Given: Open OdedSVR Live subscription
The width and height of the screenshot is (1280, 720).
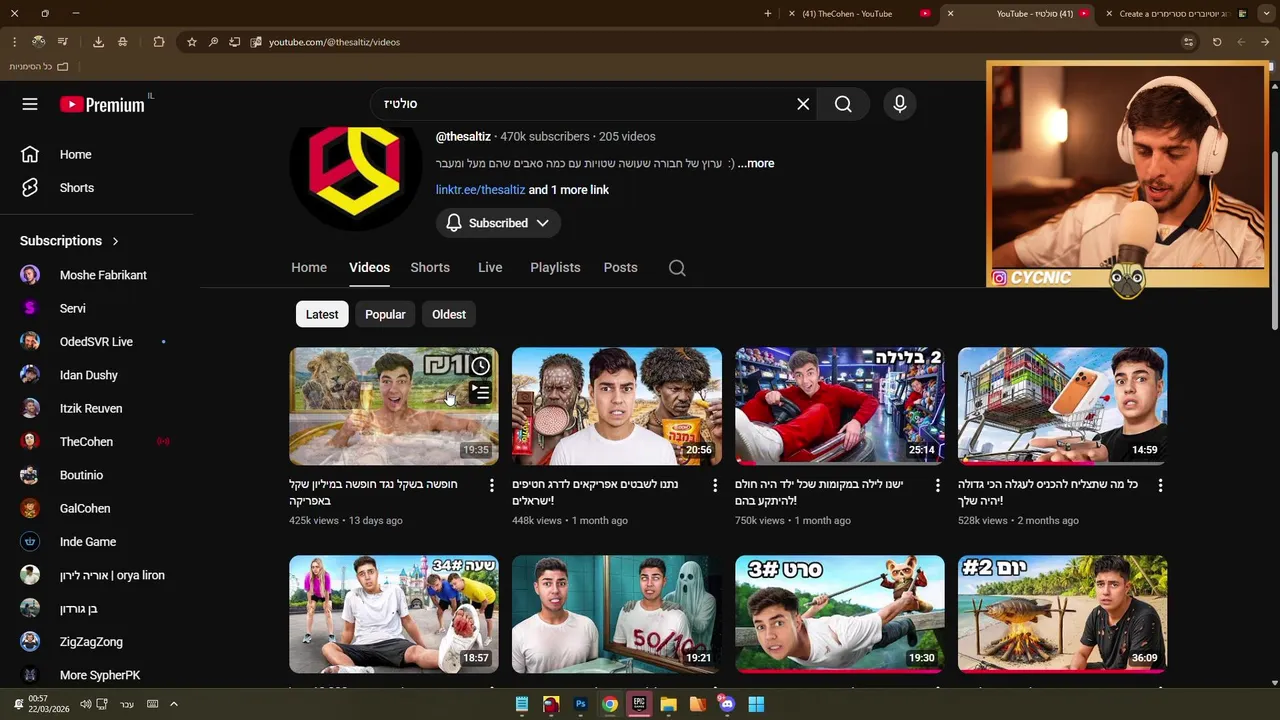Looking at the screenshot, I should click(x=97, y=342).
